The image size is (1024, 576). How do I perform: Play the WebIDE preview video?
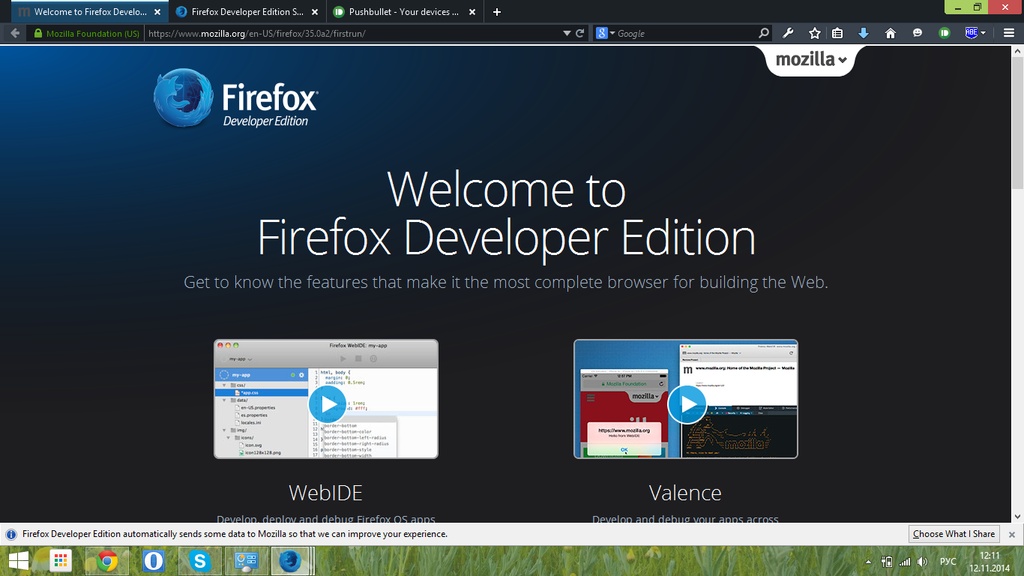point(328,404)
